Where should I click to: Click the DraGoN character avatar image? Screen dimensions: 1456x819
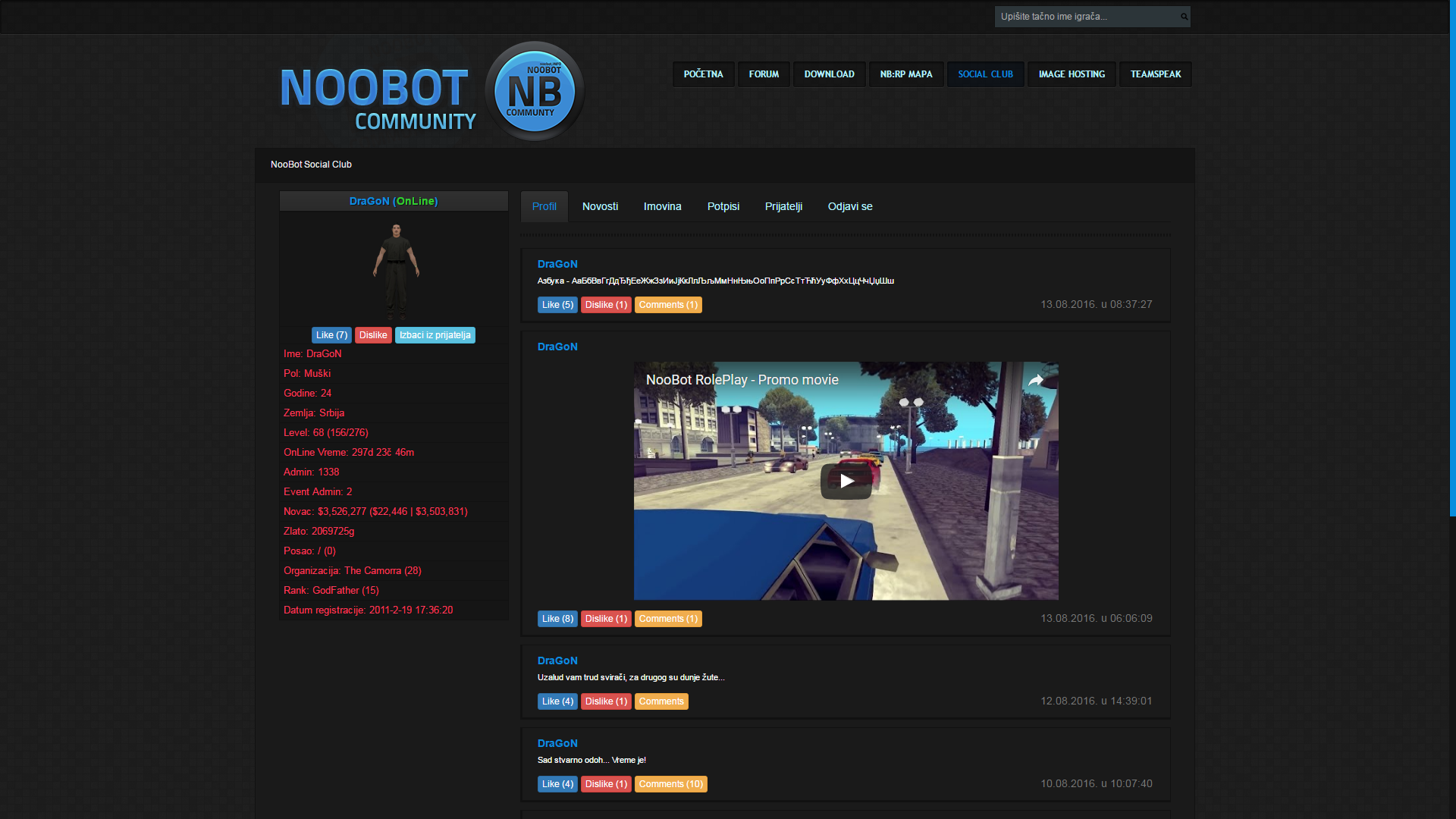pyautogui.click(x=395, y=269)
